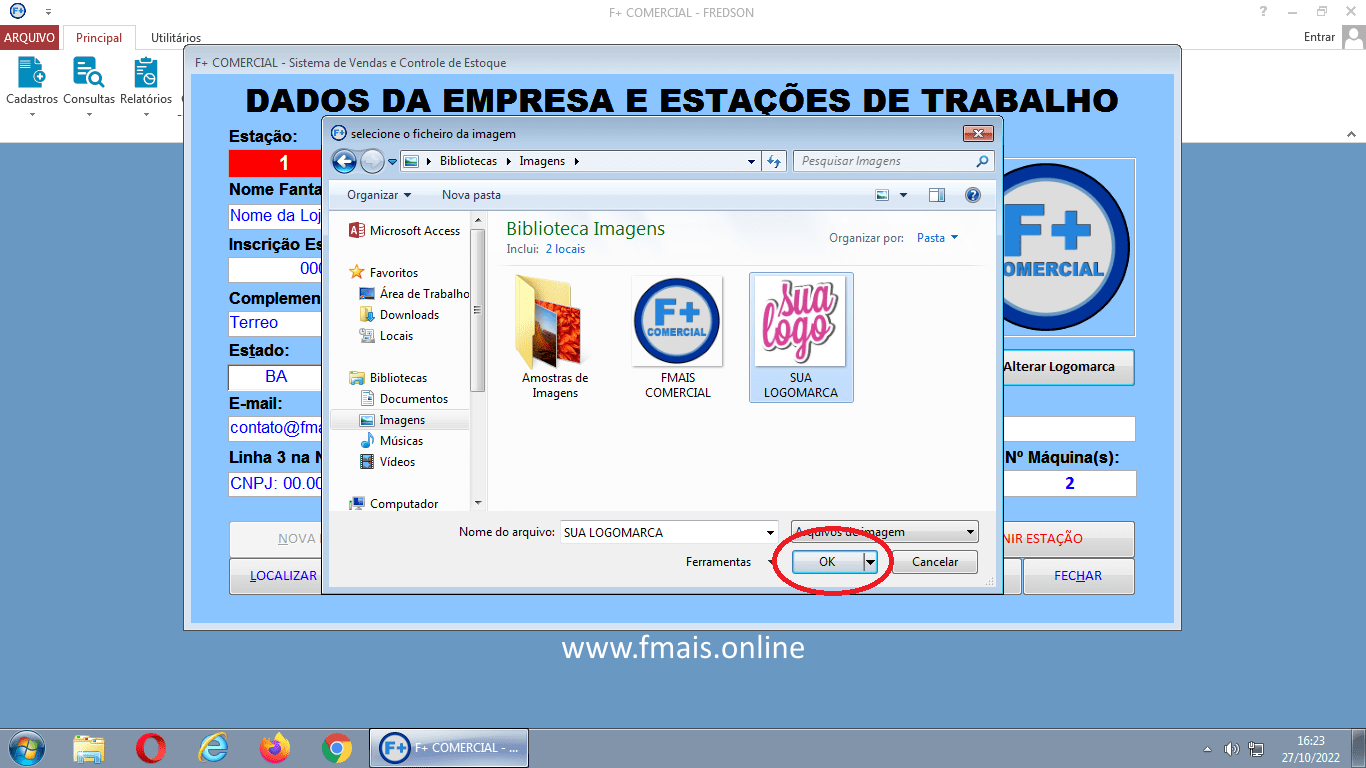Image resolution: width=1366 pixels, height=768 pixels.
Task: Click the Back arrow in the file dialog
Action: click(x=344, y=161)
